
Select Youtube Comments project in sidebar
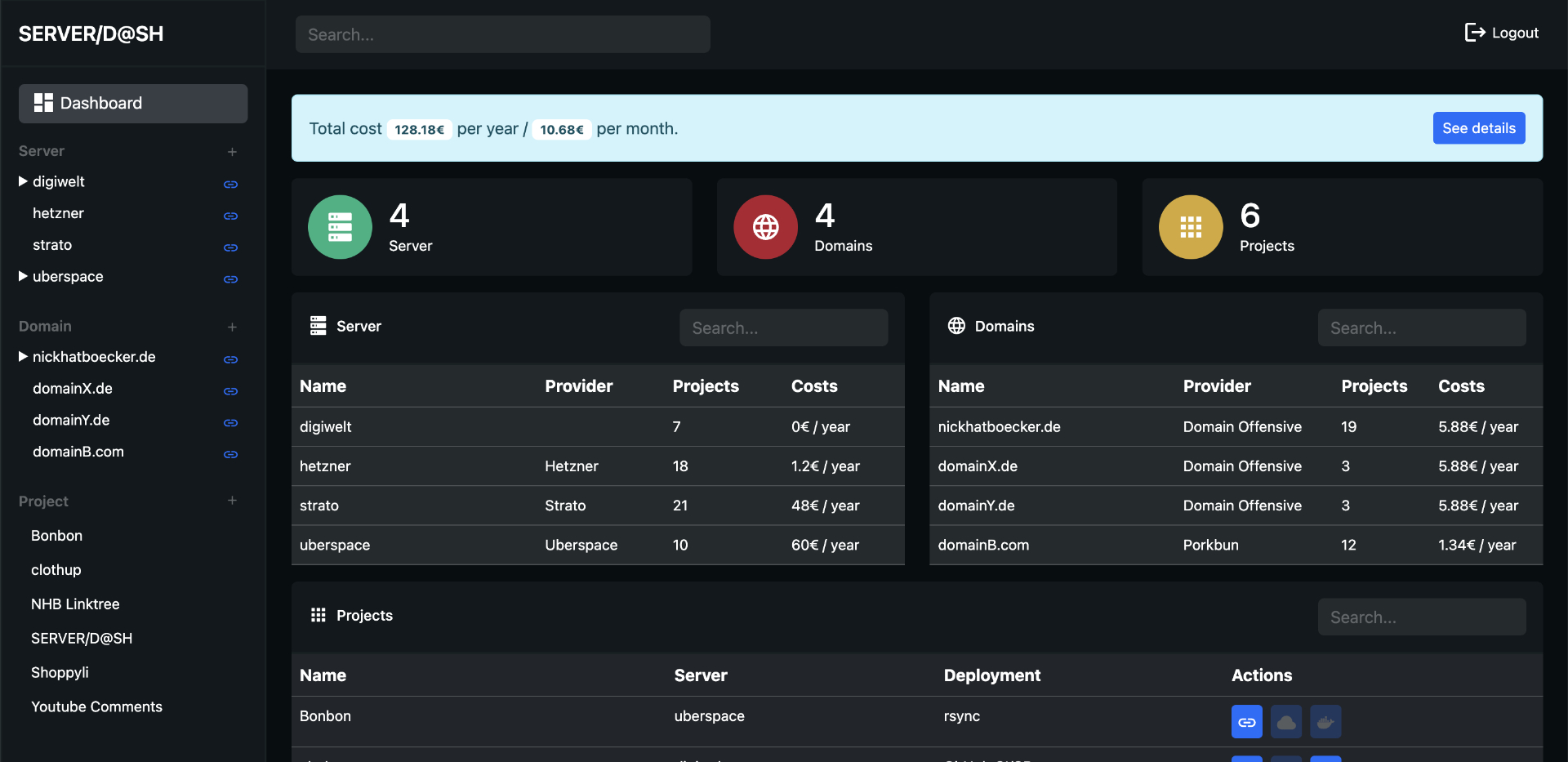tap(96, 707)
